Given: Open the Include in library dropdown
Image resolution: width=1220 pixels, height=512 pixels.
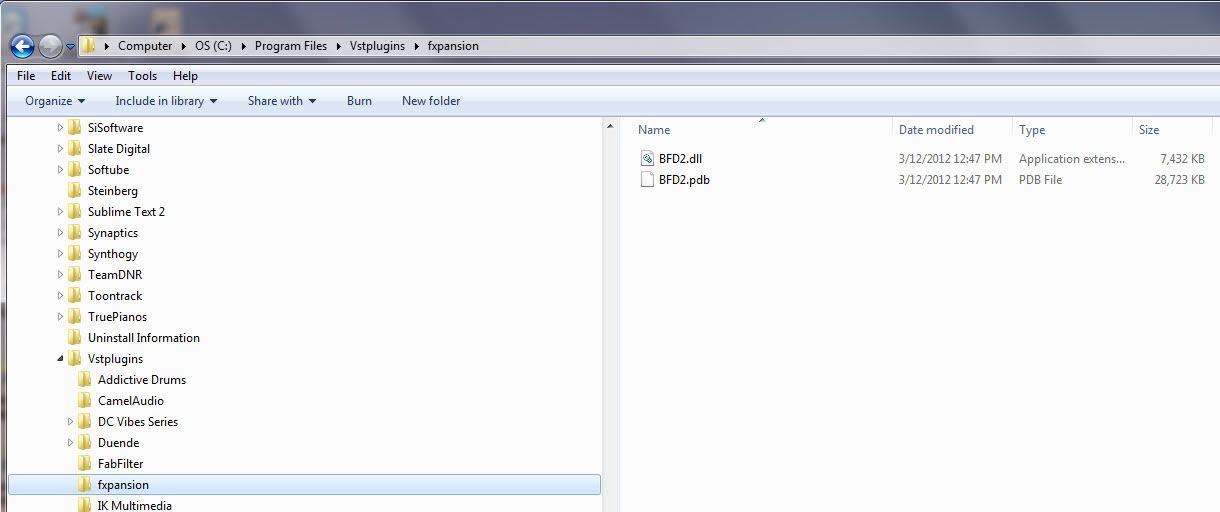Looking at the screenshot, I should (x=166, y=101).
